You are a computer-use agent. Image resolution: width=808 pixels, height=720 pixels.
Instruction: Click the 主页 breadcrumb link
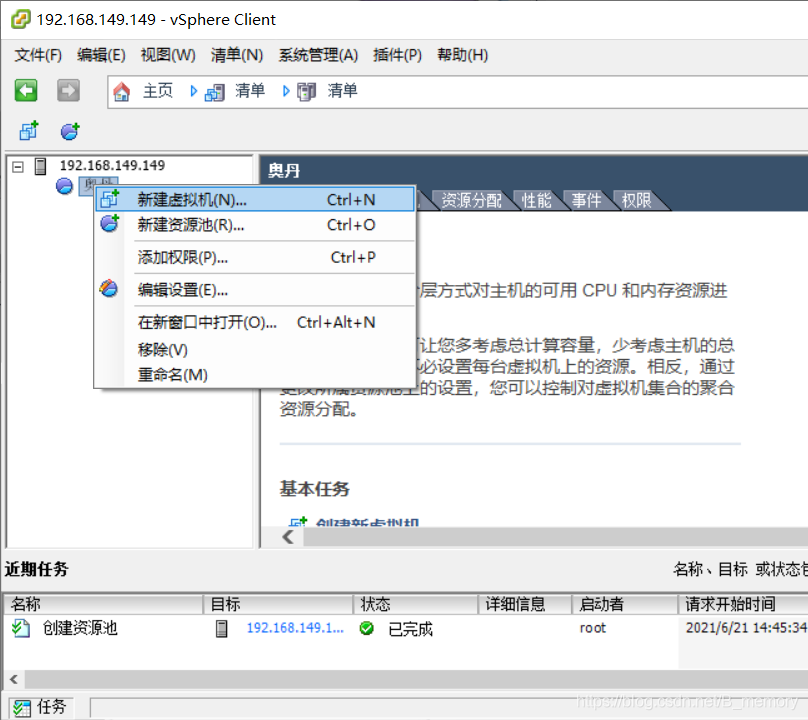(158, 91)
